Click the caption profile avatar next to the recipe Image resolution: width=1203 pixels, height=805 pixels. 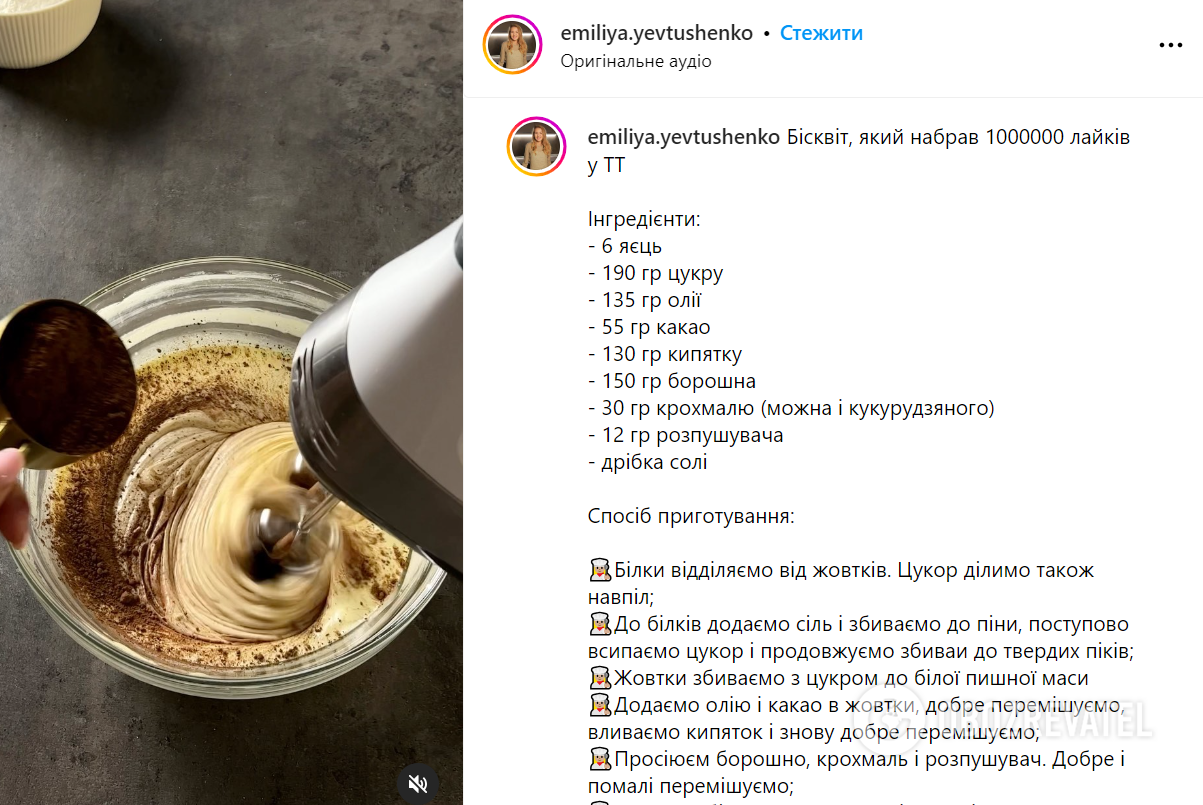click(x=537, y=147)
